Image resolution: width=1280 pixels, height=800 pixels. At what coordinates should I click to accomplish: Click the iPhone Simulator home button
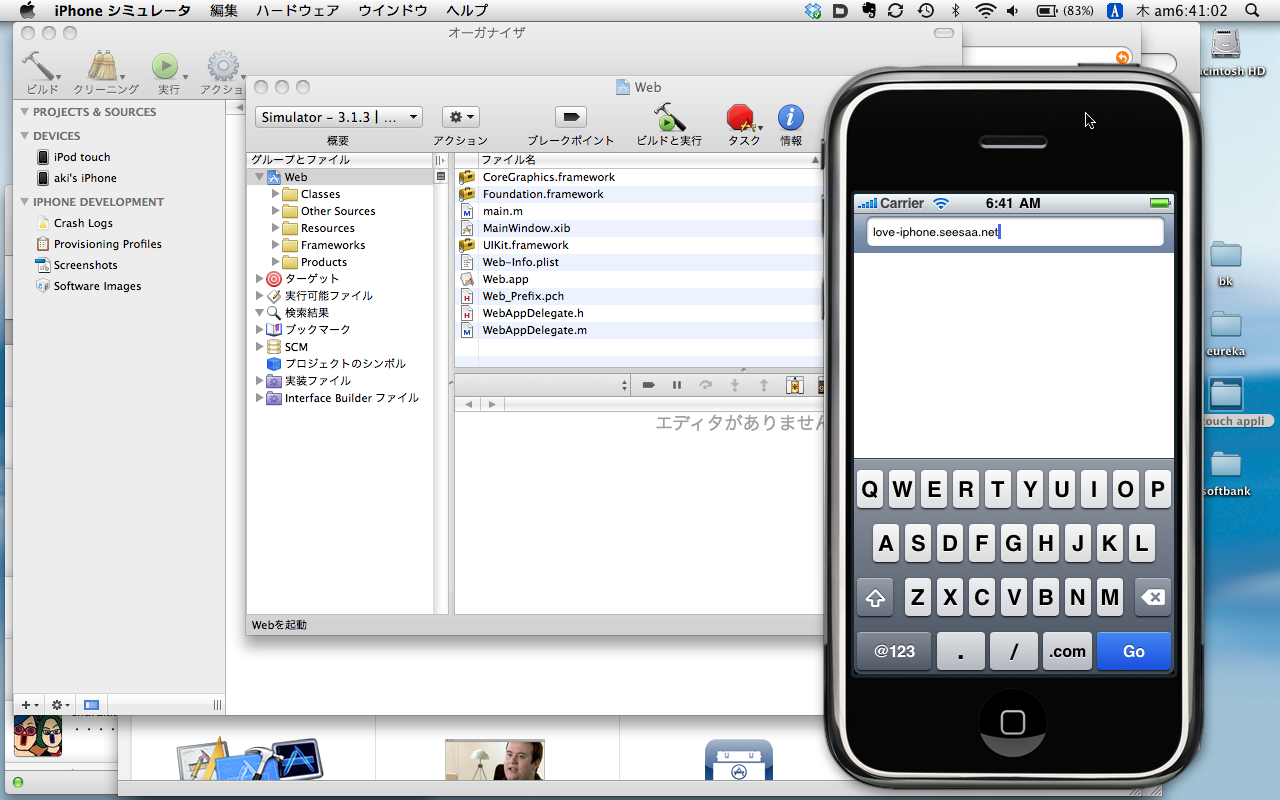click(1013, 721)
